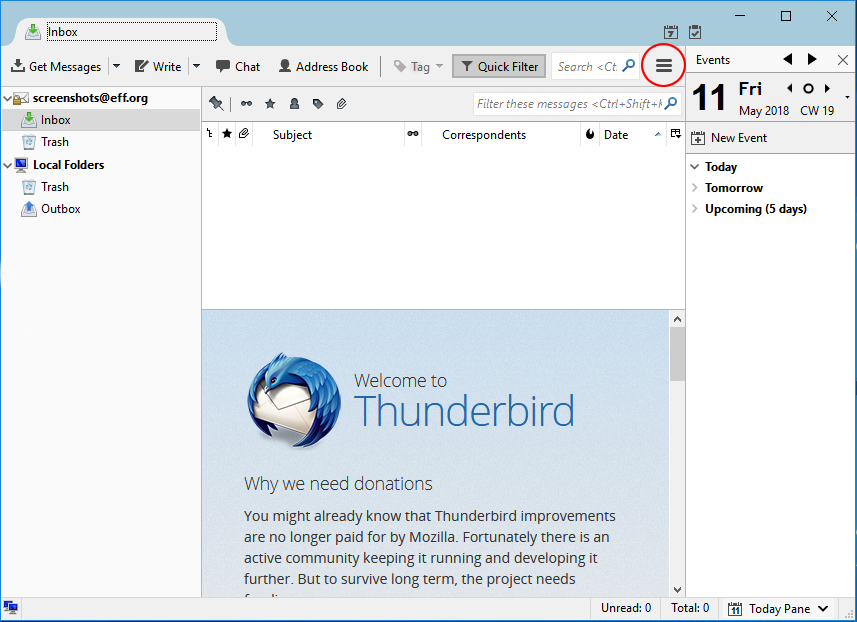The image size is (857, 622).
Task: Click the welcome page scrollbar up arrow
Action: (x=677, y=319)
